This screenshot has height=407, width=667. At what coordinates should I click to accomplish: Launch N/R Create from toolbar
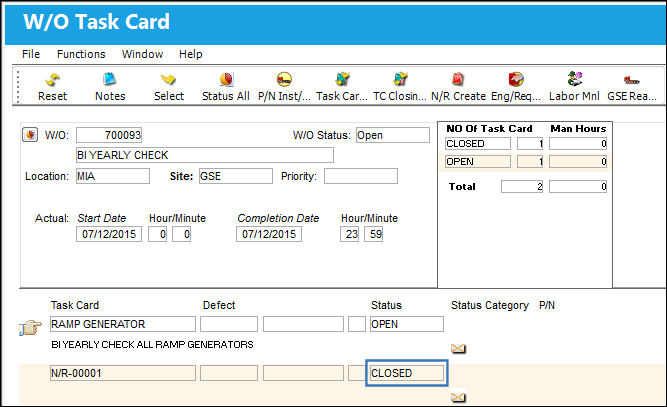pyautogui.click(x=458, y=79)
